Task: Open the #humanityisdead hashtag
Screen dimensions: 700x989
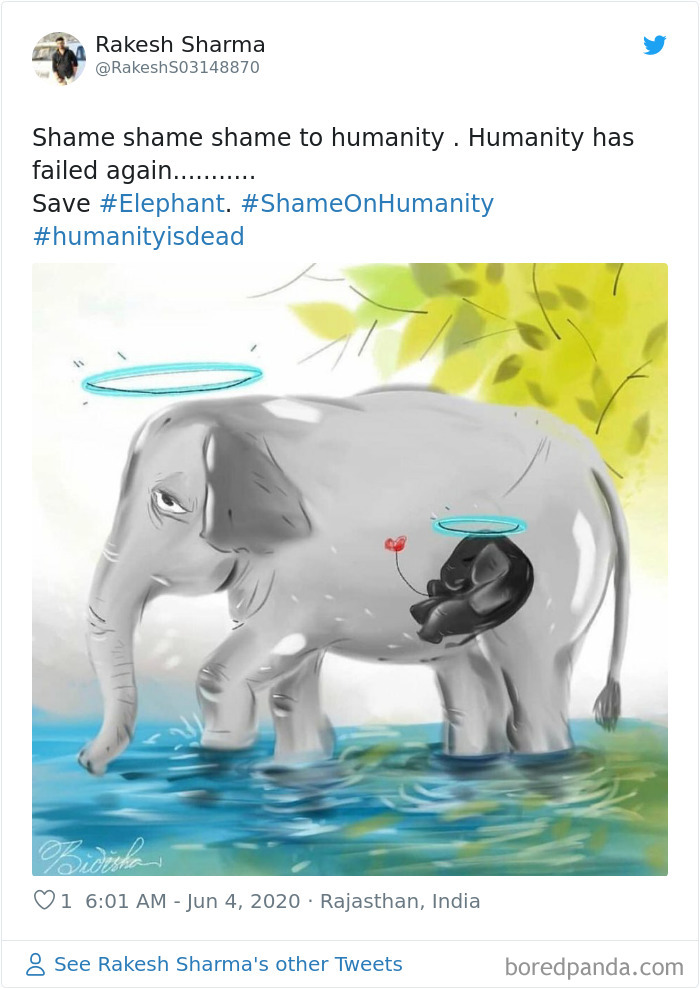Action: 137,236
